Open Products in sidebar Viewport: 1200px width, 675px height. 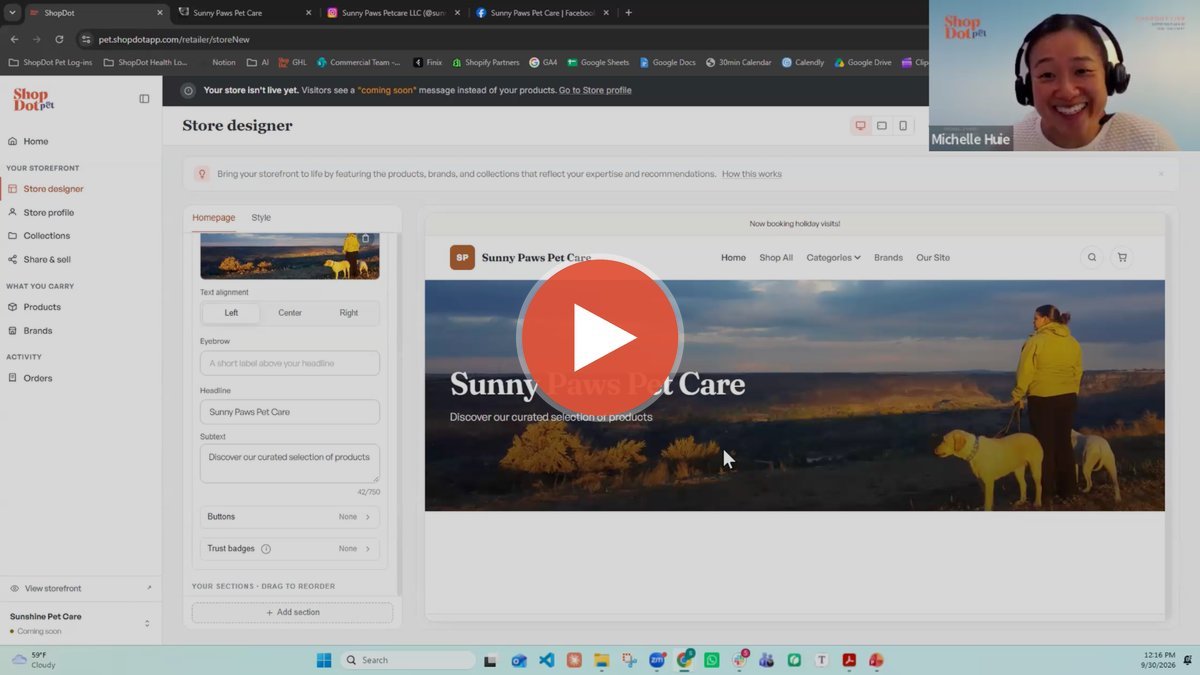click(x=42, y=307)
